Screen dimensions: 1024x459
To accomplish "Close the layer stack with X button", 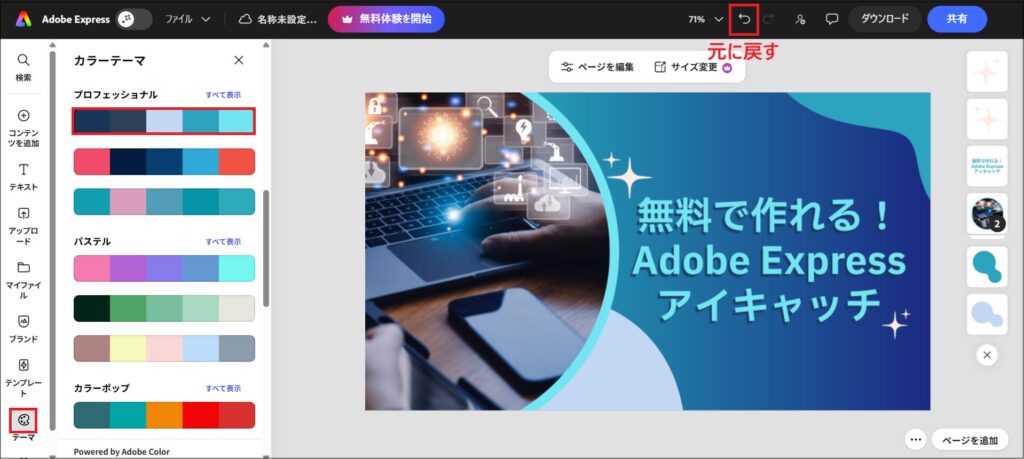I will (x=987, y=355).
